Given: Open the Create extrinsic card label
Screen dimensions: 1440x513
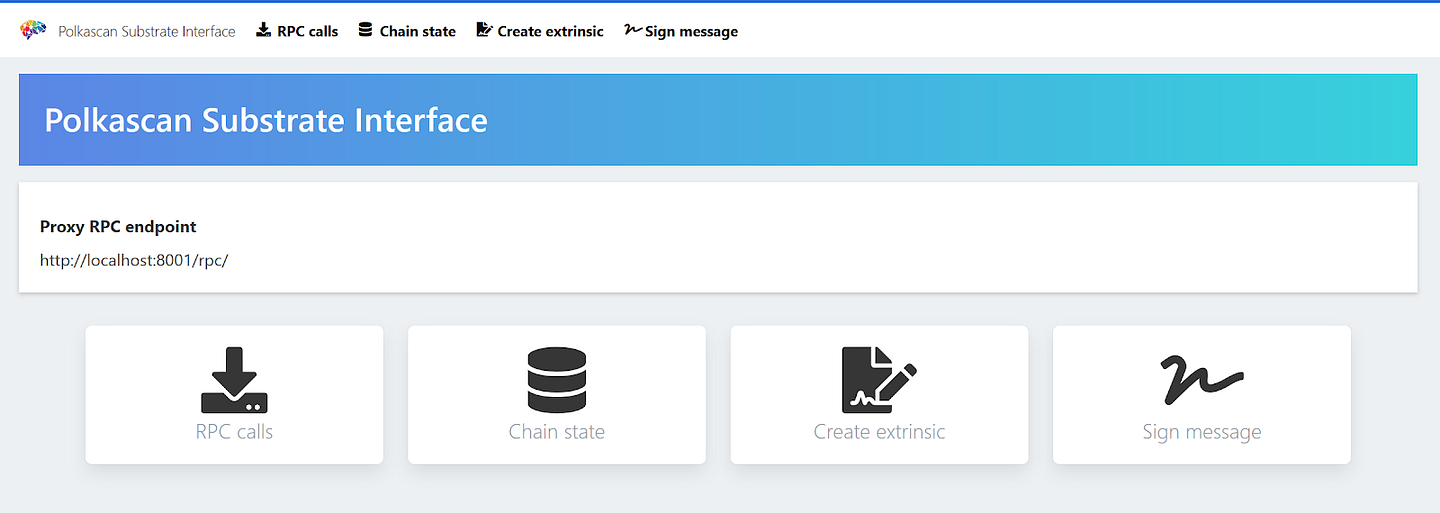Looking at the screenshot, I should tap(879, 432).
